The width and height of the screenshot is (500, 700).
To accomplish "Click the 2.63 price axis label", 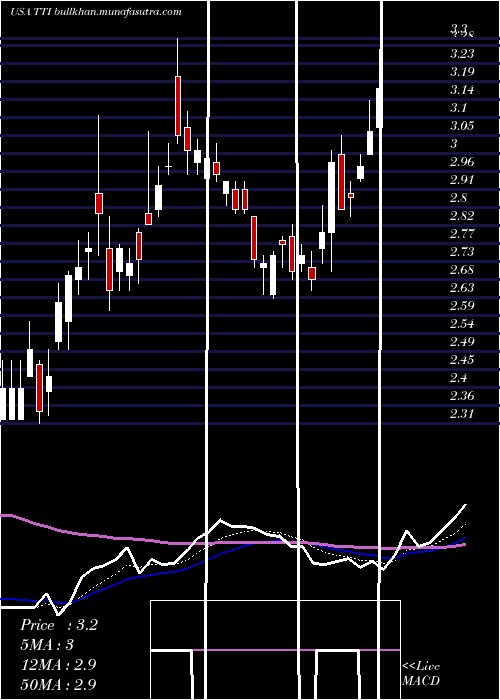I will click(462, 288).
